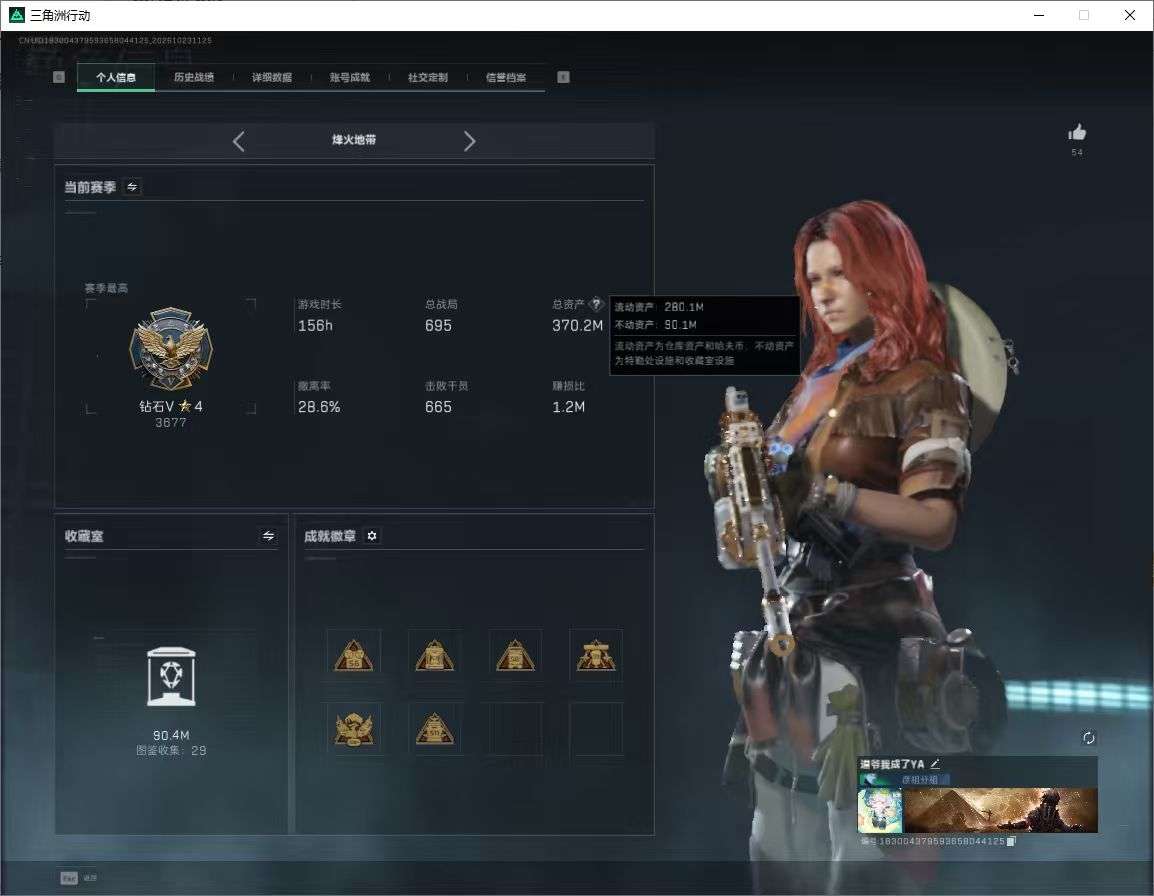Click the player avatar thumbnail
The width and height of the screenshot is (1154, 896).
pos(880,811)
